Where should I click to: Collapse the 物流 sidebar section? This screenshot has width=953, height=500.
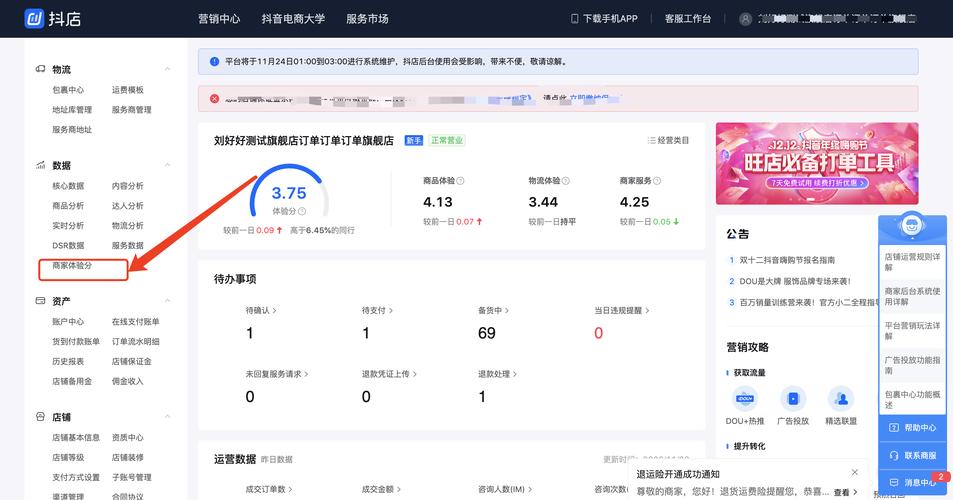[167, 69]
